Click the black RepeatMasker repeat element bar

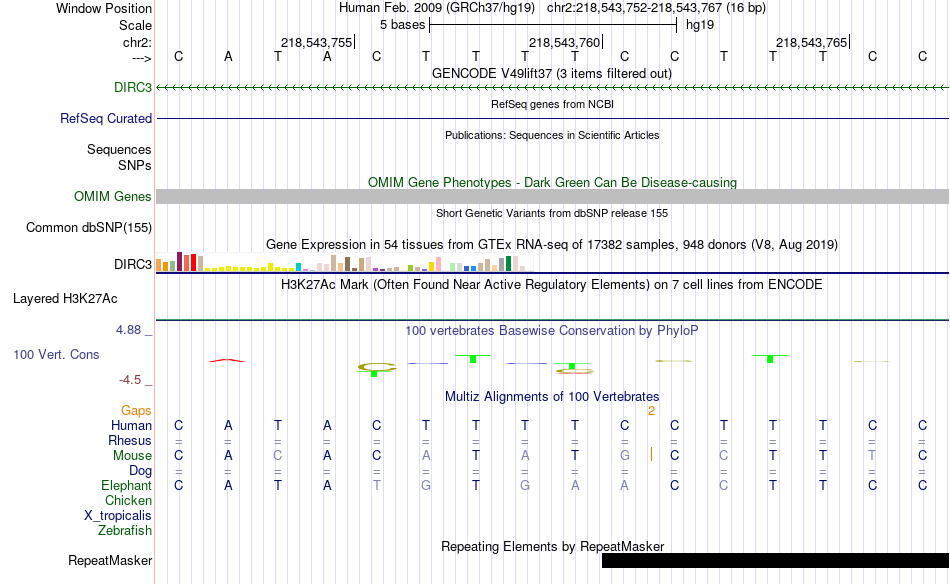[x=775, y=560]
